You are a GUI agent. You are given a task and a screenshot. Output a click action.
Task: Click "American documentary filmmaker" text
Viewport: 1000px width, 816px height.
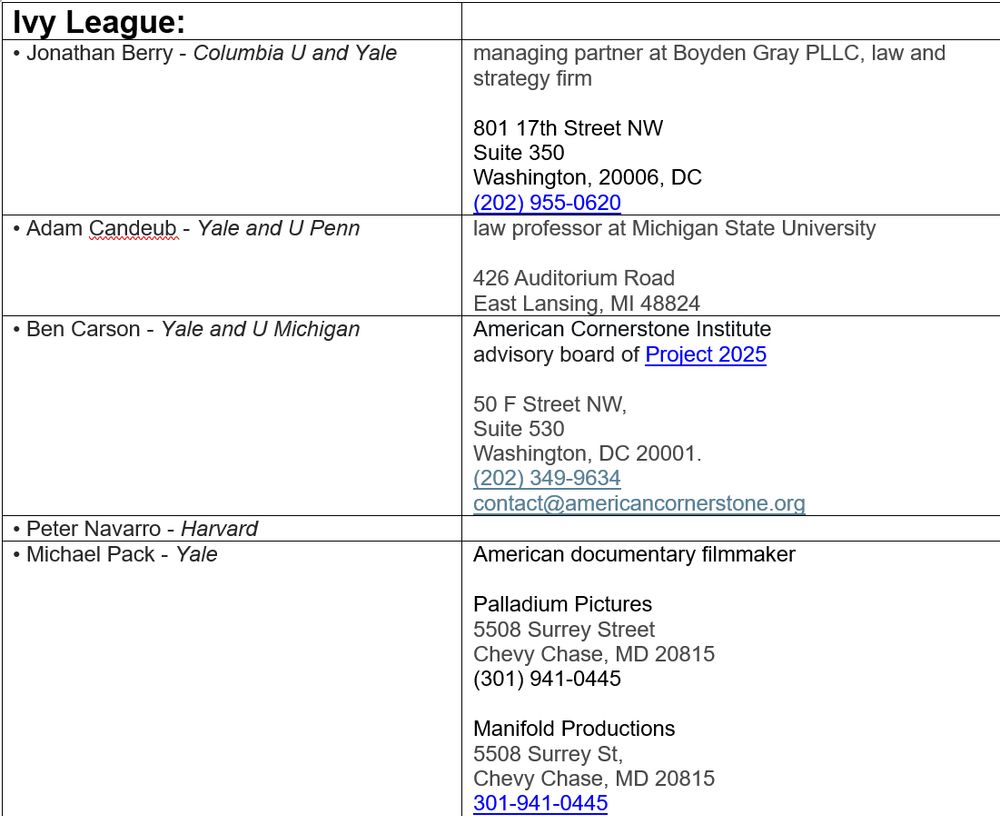pyautogui.click(x=635, y=554)
